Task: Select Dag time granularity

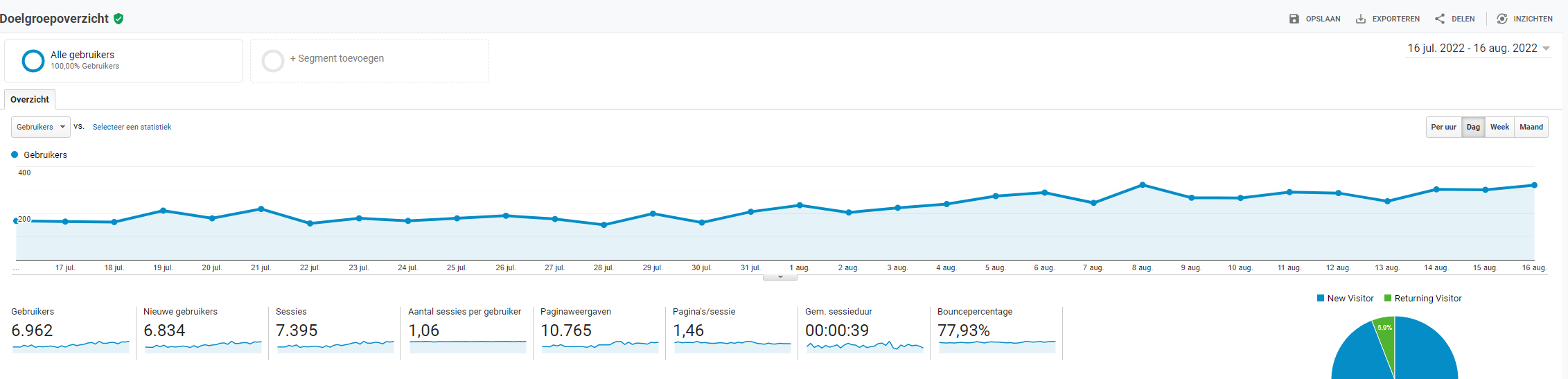Action: [1473, 127]
